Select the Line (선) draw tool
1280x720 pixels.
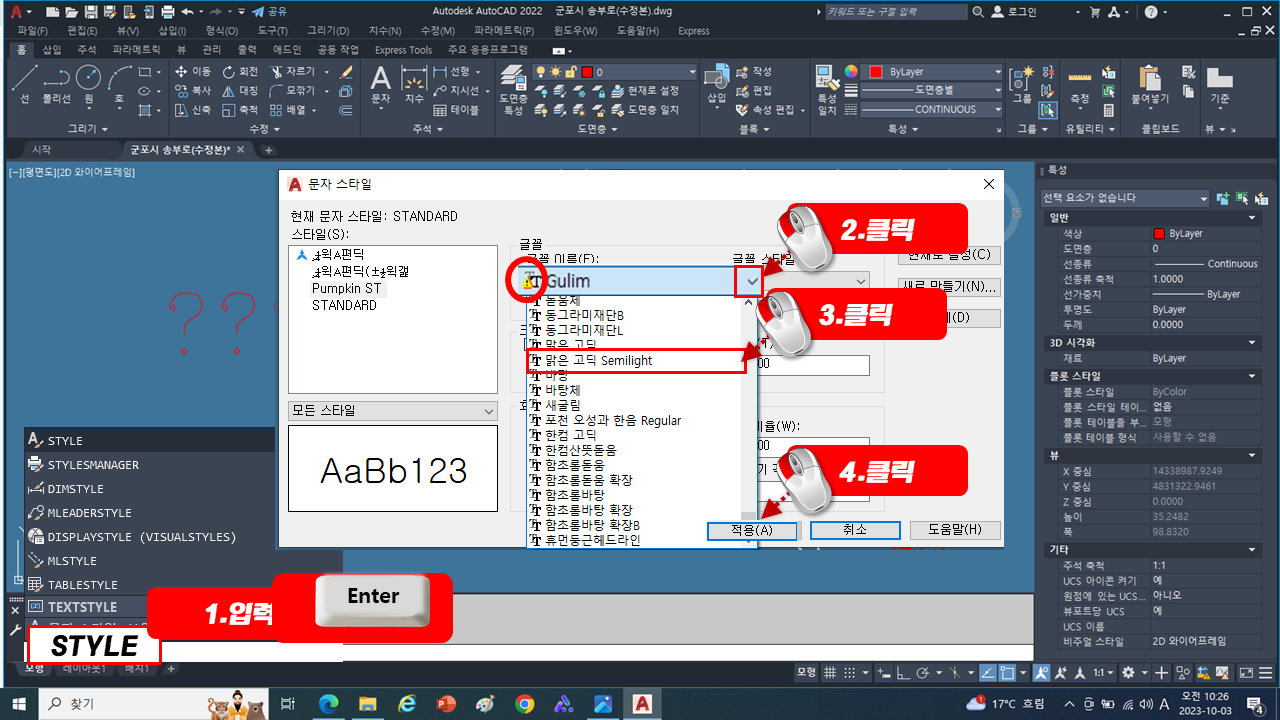click(x=24, y=84)
